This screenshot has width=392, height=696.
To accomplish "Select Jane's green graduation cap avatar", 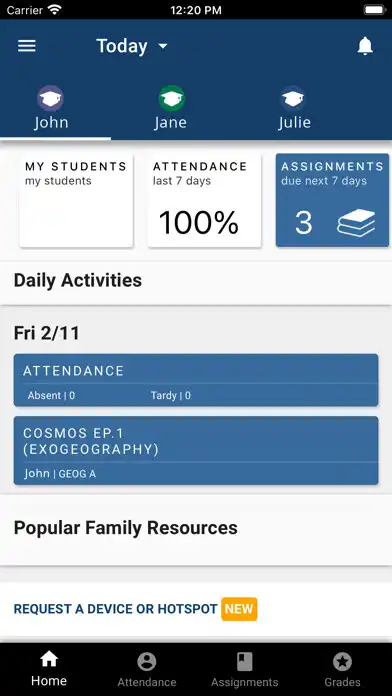I will point(171,98).
